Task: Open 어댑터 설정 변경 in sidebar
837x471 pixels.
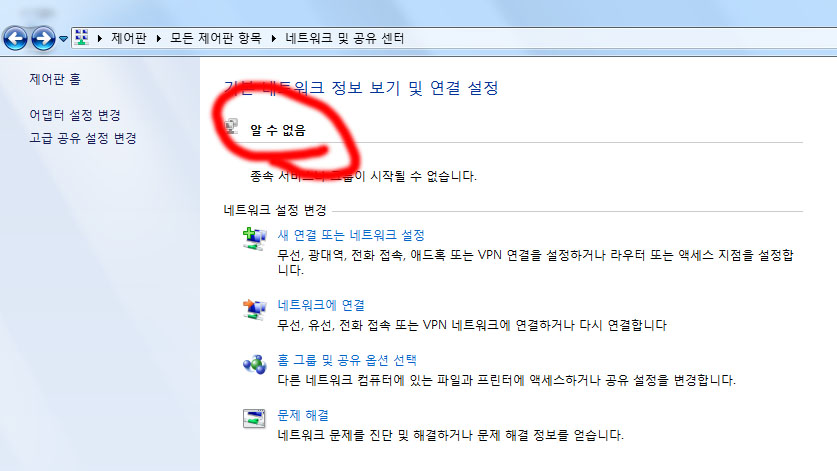Action: pos(75,115)
